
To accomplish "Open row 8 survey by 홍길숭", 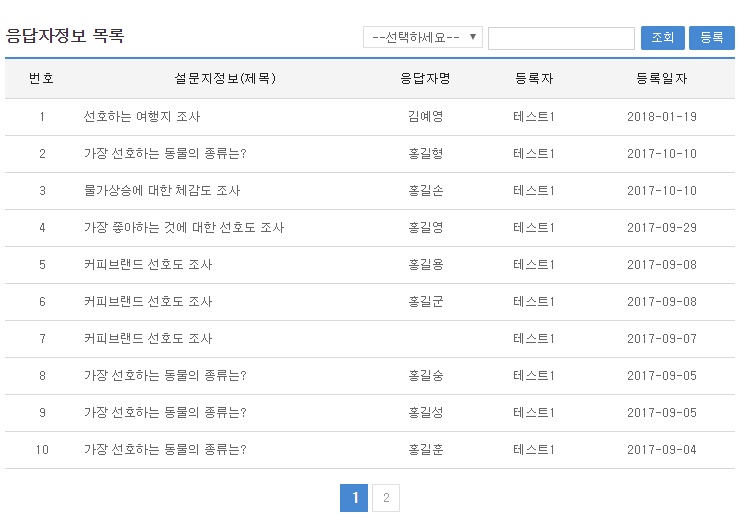I will (165, 376).
